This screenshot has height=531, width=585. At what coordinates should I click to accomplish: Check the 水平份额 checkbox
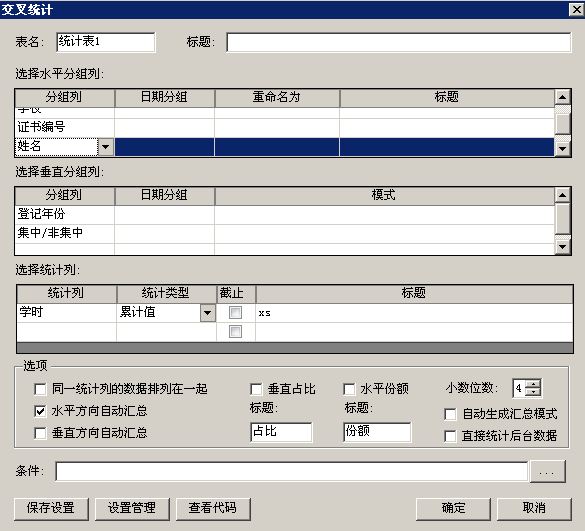click(349, 389)
